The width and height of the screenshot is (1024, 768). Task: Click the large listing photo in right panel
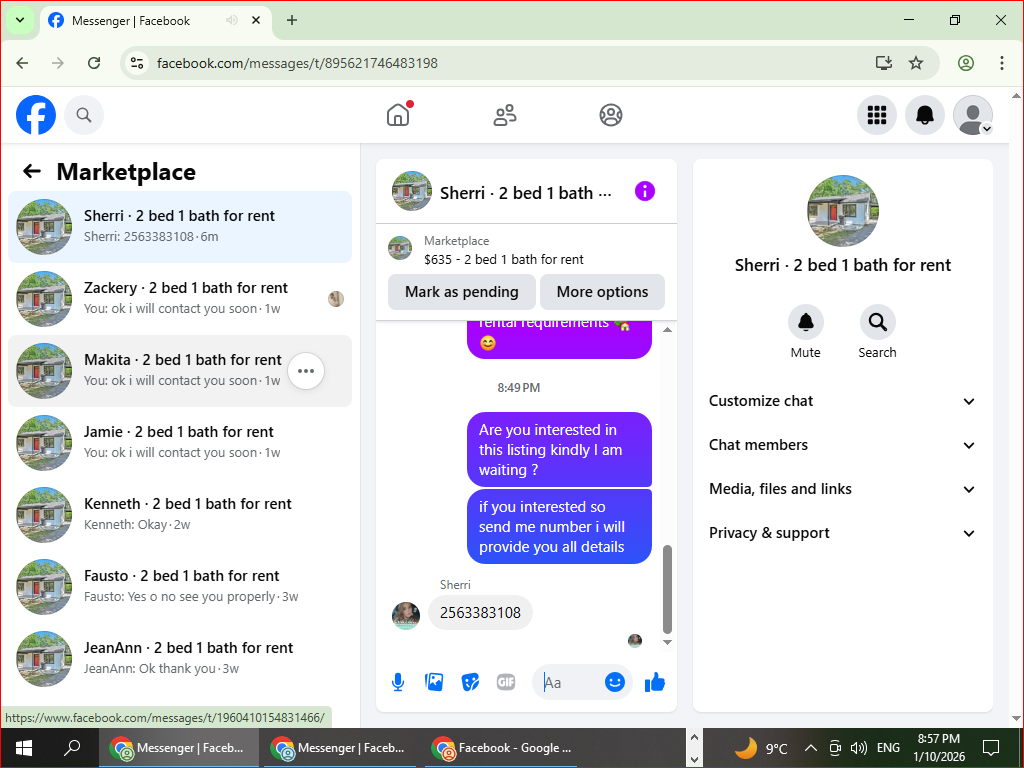point(842,210)
